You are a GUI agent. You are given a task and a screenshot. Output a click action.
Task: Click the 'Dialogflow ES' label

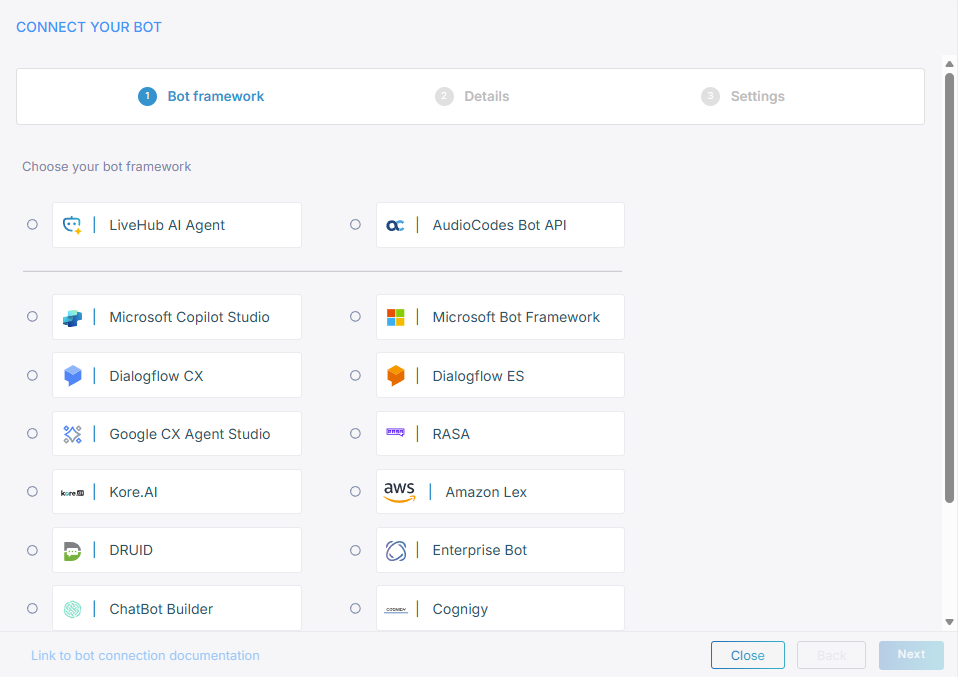pos(478,376)
